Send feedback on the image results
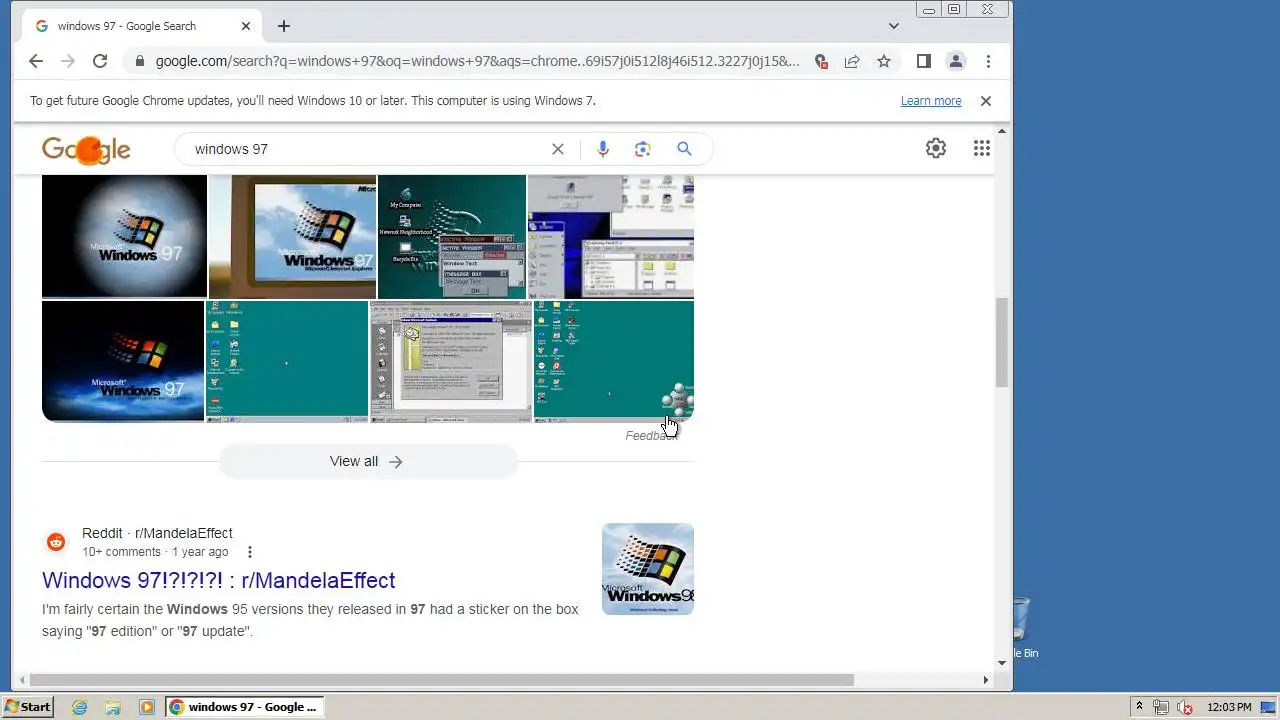 click(x=651, y=436)
